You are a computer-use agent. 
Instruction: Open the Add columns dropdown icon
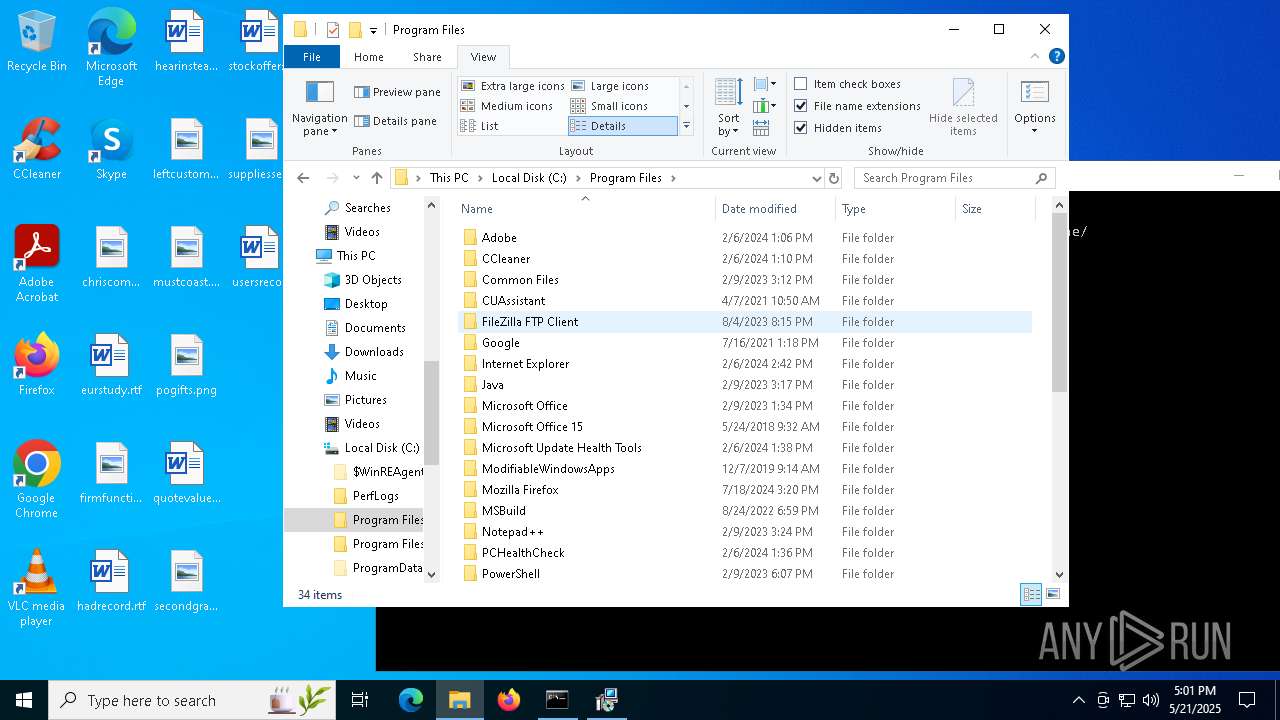click(x=765, y=106)
